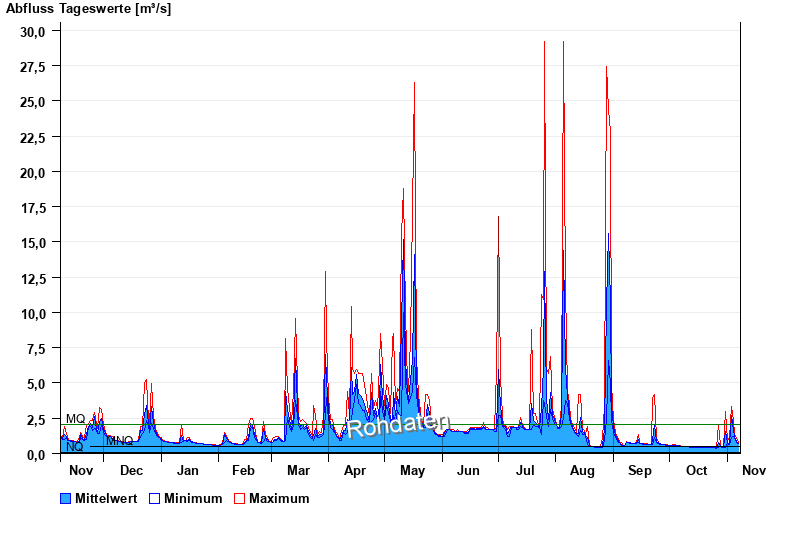800x550 pixels.
Task: Click the red-outlined Maximum legend box
Action: pyautogui.click(x=239, y=498)
